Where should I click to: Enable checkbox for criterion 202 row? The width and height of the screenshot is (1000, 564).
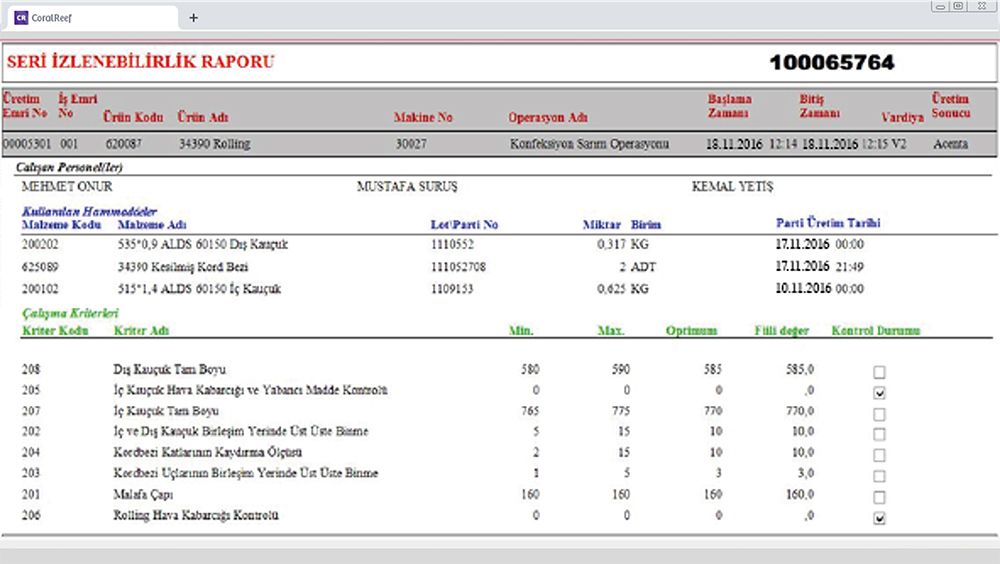(x=879, y=435)
